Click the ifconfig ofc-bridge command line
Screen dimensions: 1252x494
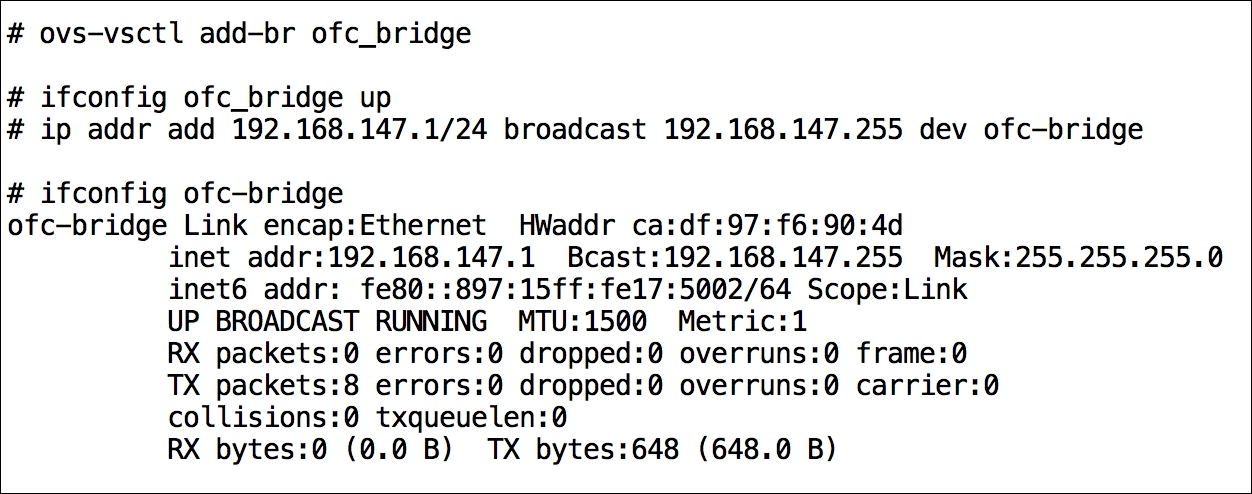175,194
